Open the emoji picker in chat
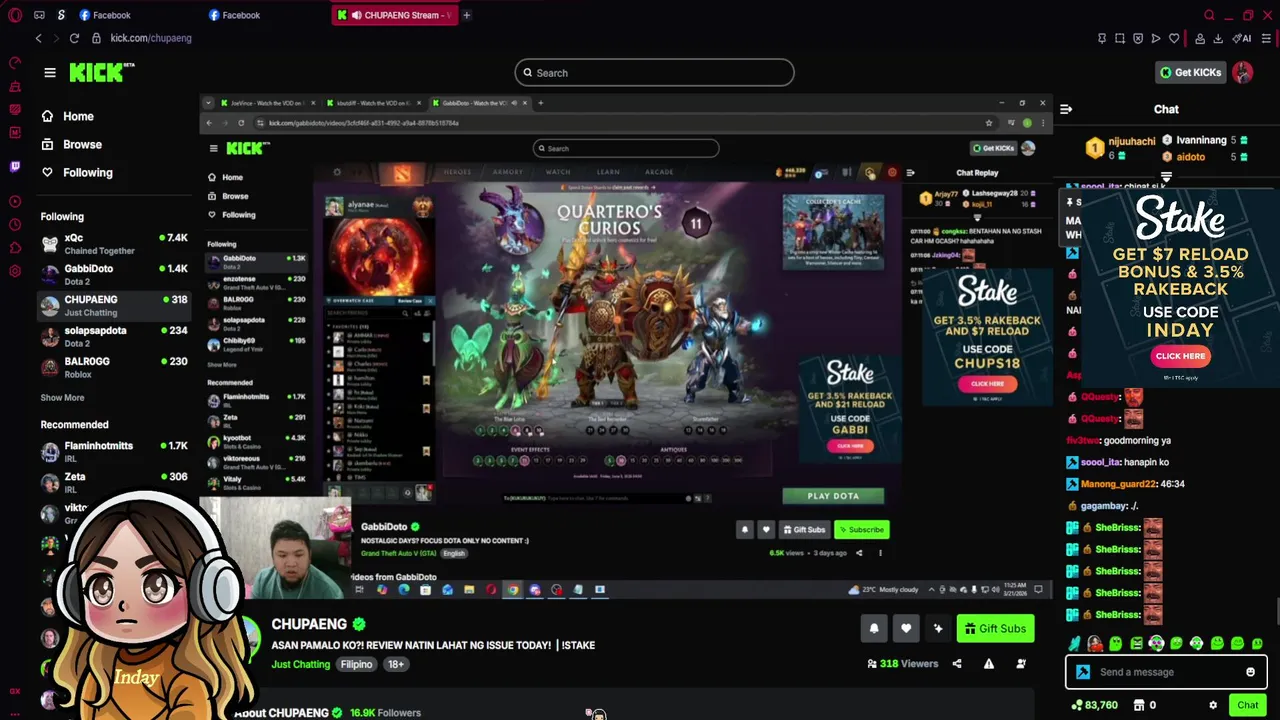Viewport: 1280px width, 720px height. pyautogui.click(x=1250, y=672)
